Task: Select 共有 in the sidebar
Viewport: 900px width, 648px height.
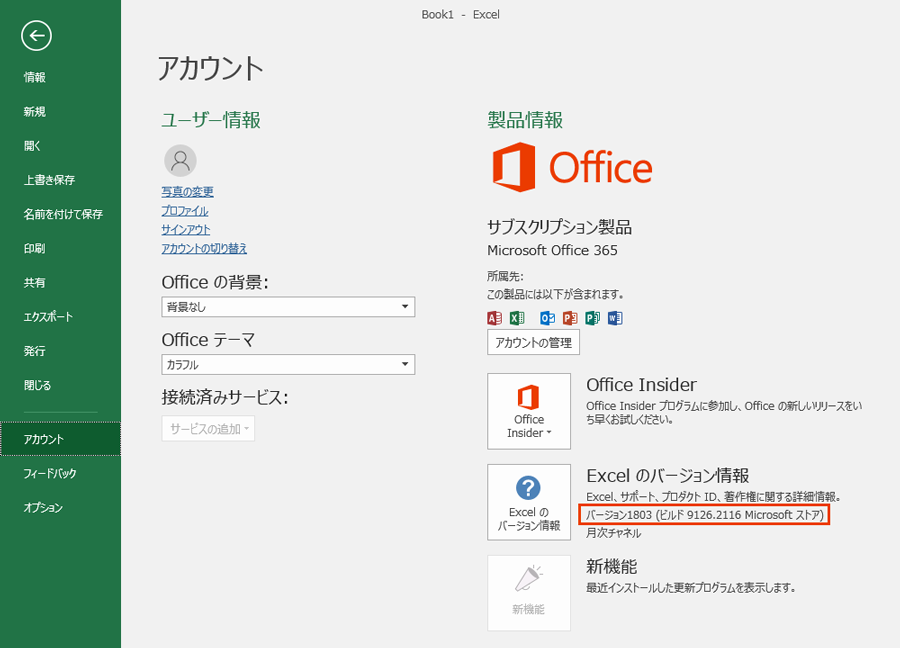Action: 60,282
